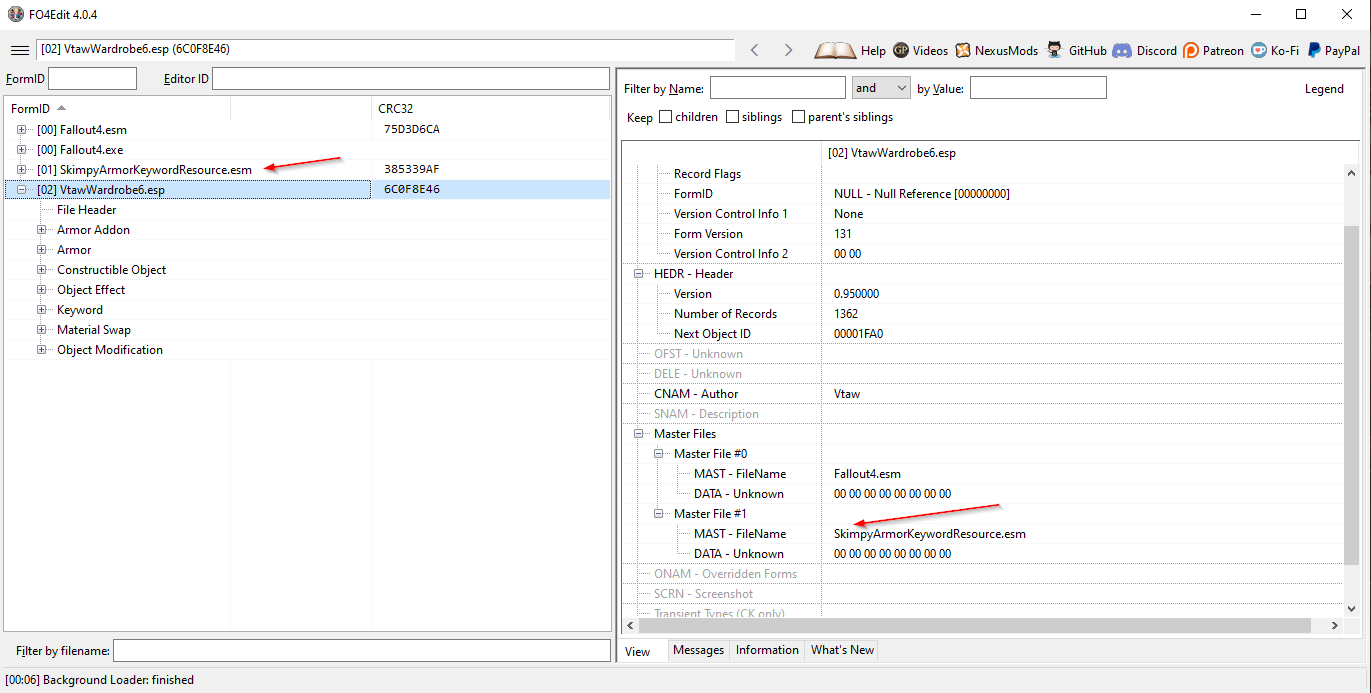Viewport: 1371px width, 693px height.
Task: Select the CNAM - Author row
Action: coord(982,394)
